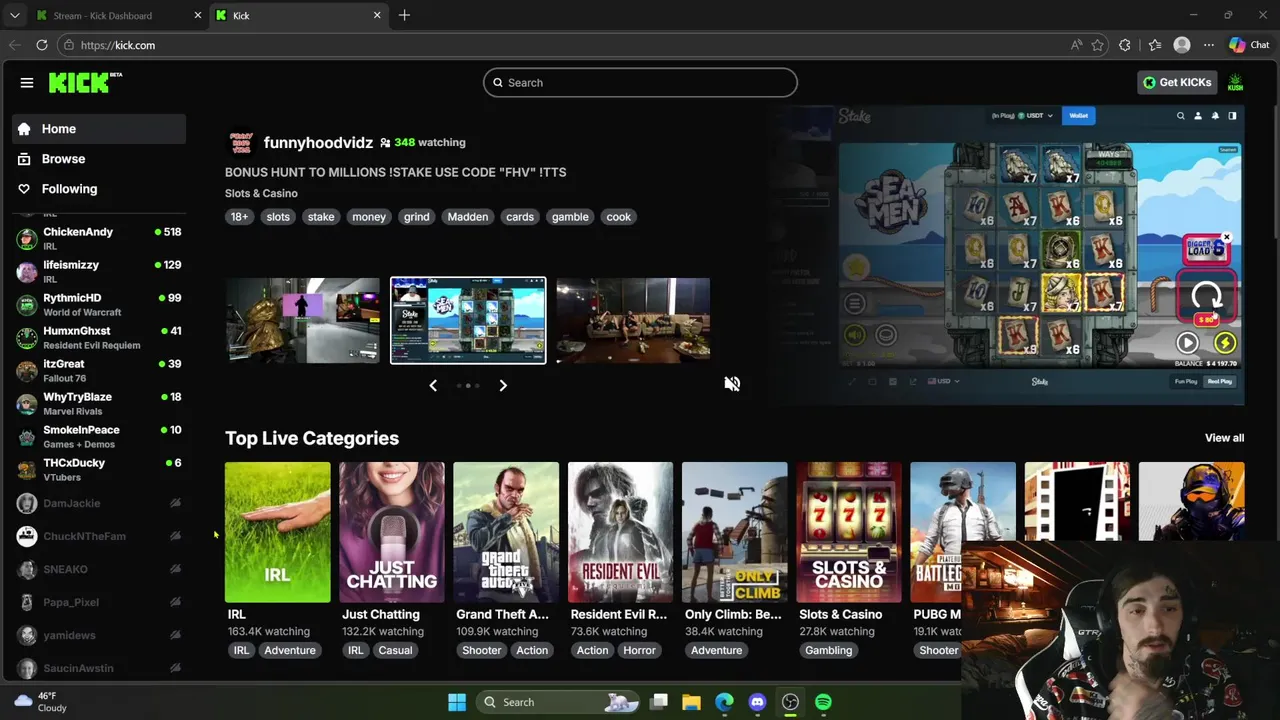Click Get KICKs button
This screenshot has height=720, width=1280.
1177,83
